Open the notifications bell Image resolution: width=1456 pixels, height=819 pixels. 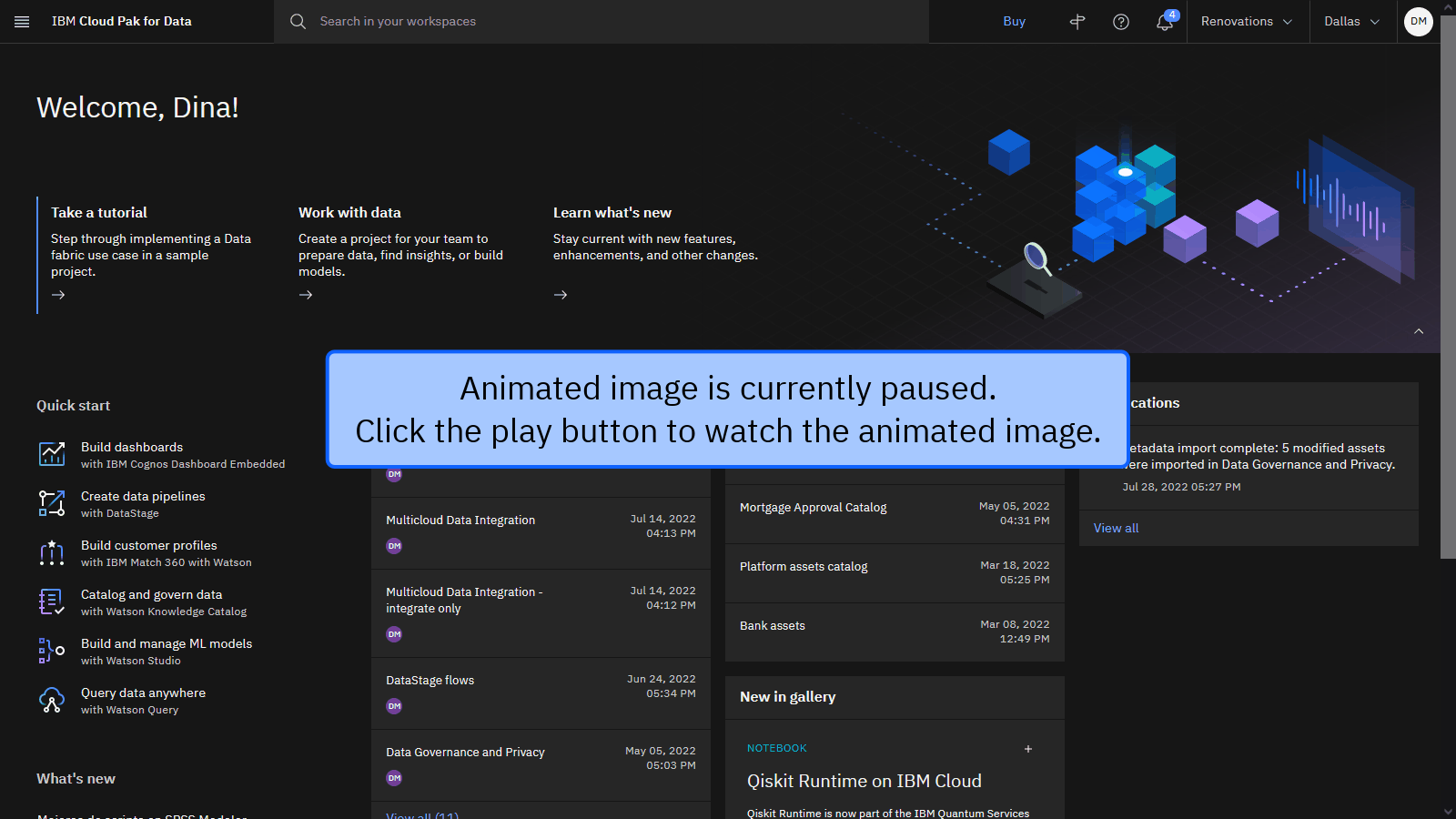(1165, 22)
